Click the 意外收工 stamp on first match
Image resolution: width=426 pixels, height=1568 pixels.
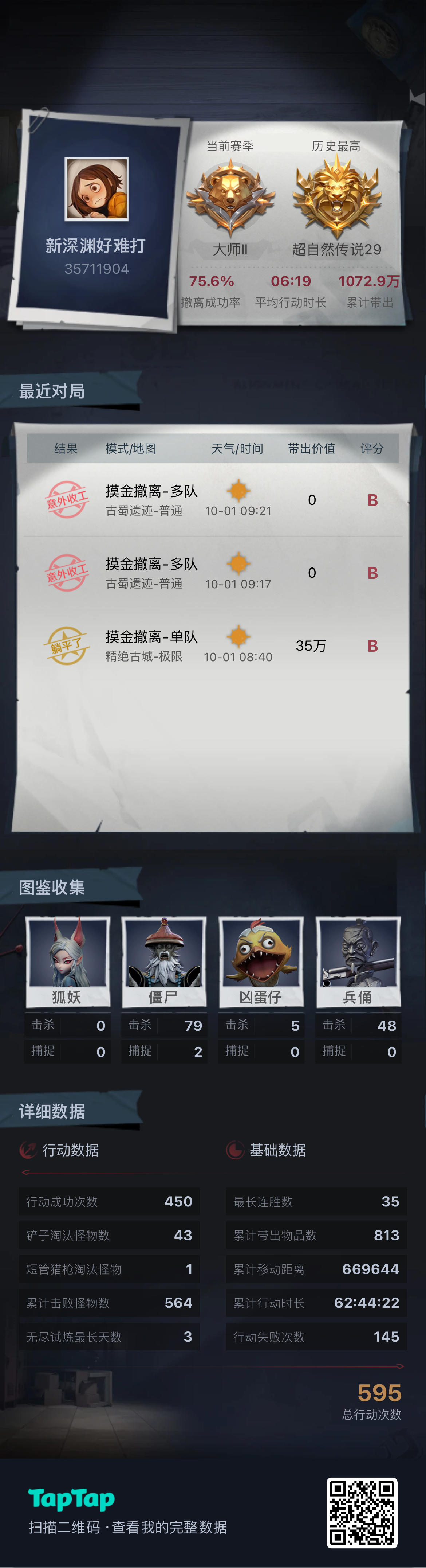[x=67, y=500]
